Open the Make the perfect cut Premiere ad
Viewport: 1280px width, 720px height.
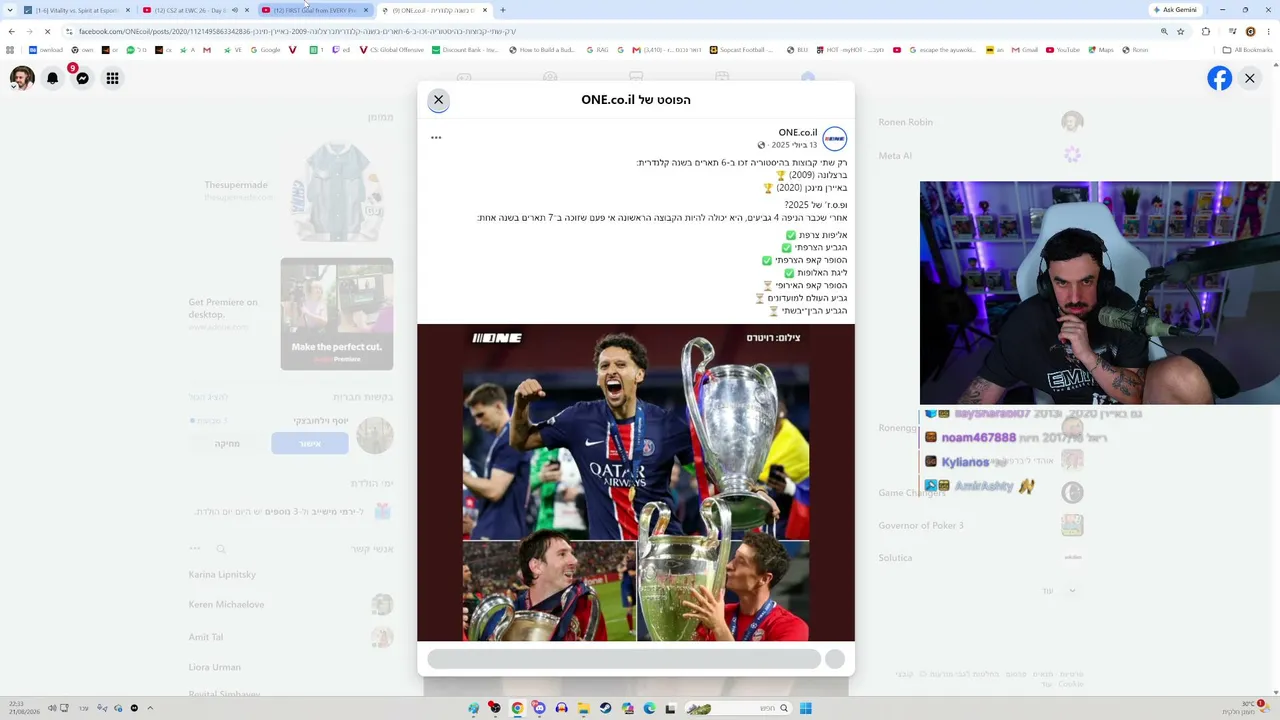[x=291, y=314]
